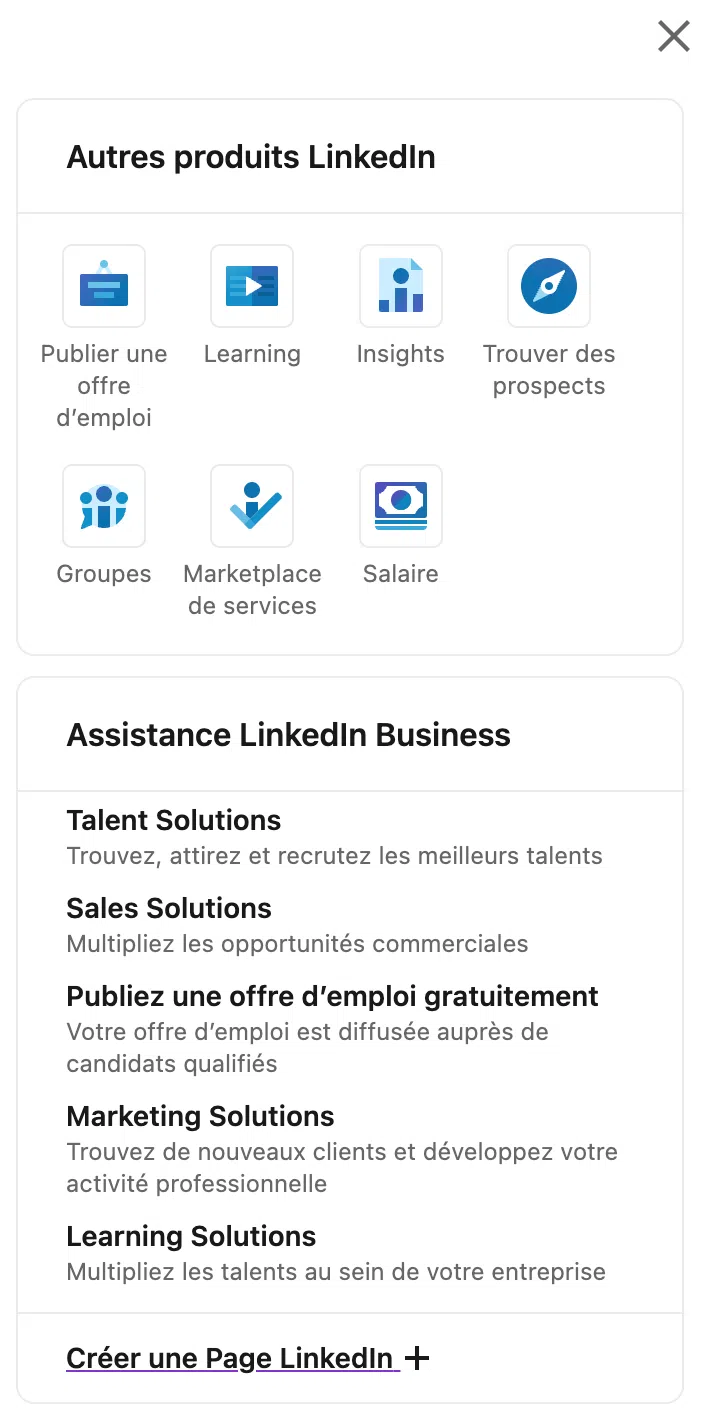Viewport: 706px width, 1416px height.
Task: Select the Insights label text
Action: click(x=401, y=354)
